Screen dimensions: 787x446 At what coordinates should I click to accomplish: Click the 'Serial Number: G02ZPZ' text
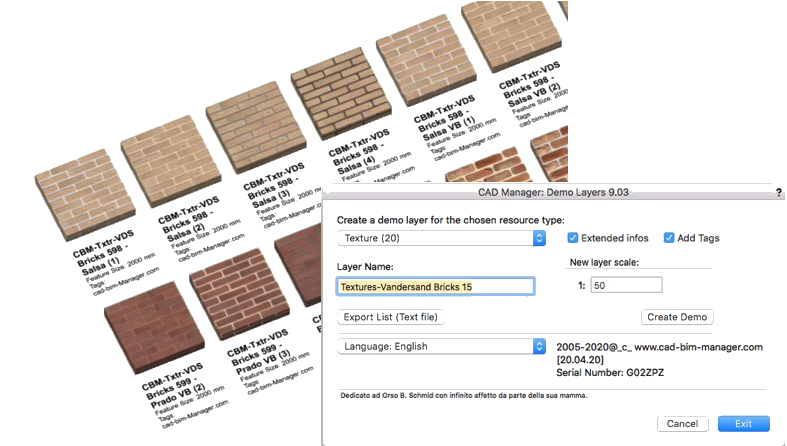point(610,373)
